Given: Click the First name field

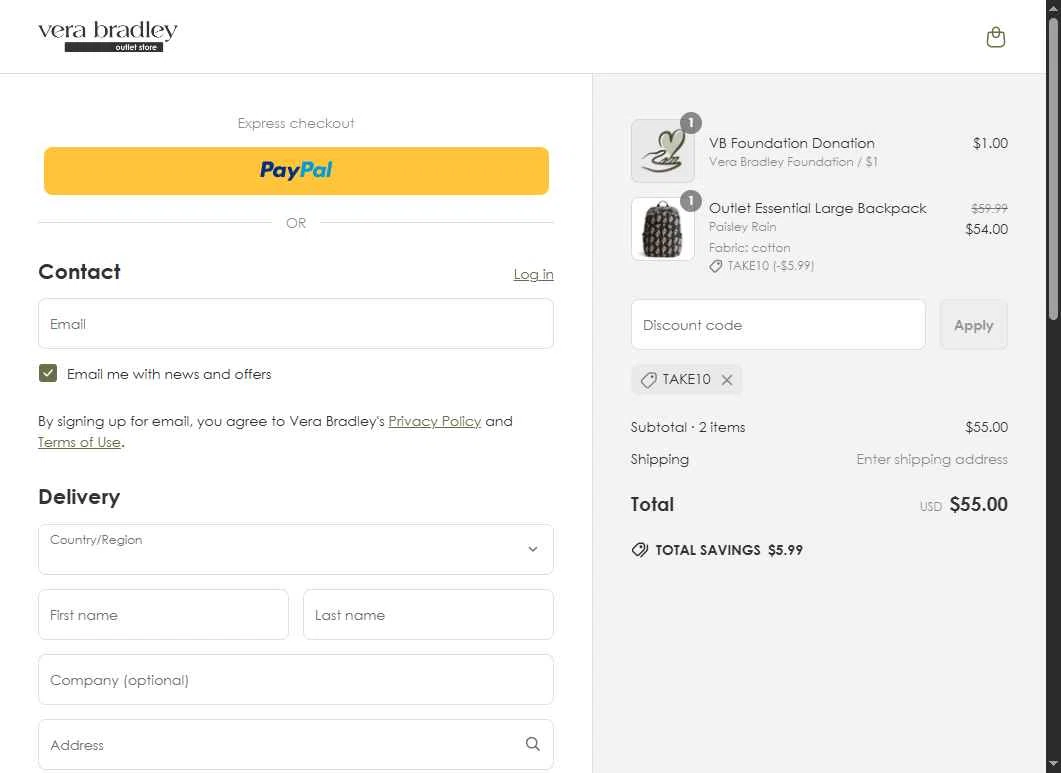Looking at the screenshot, I should pos(163,615).
